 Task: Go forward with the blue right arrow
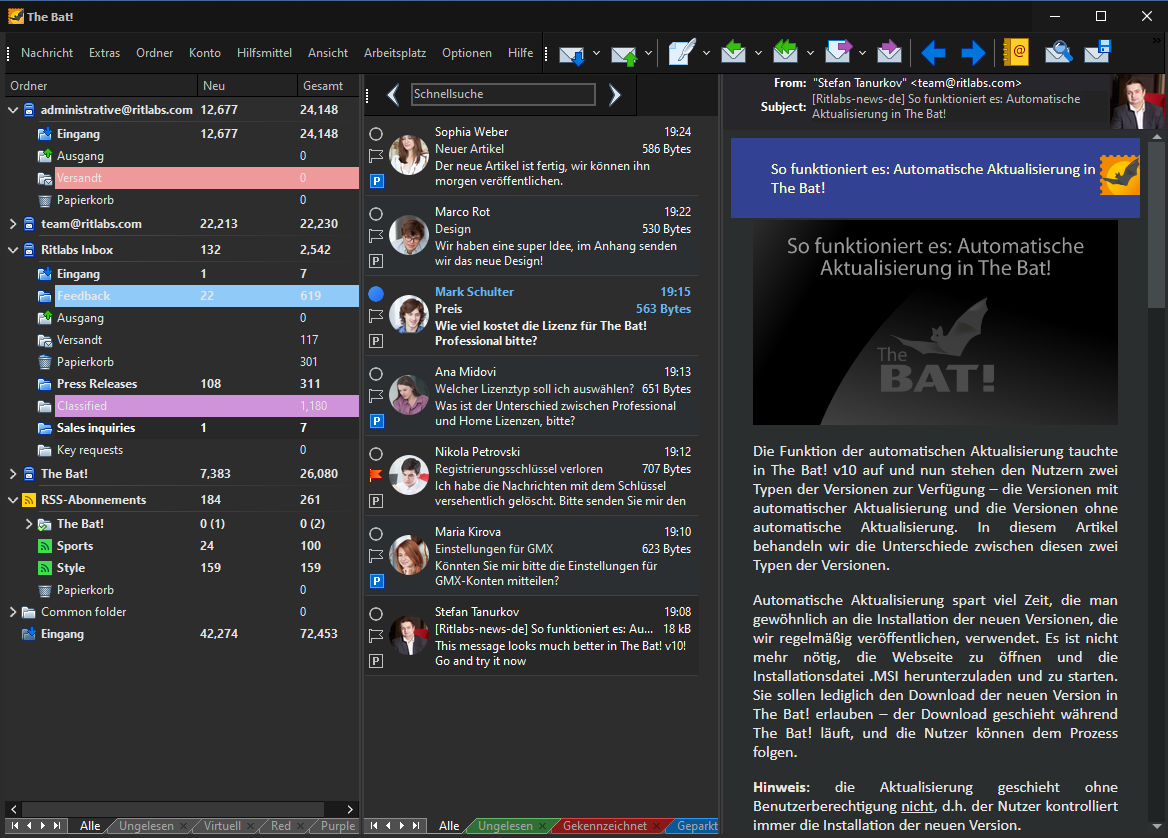973,53
